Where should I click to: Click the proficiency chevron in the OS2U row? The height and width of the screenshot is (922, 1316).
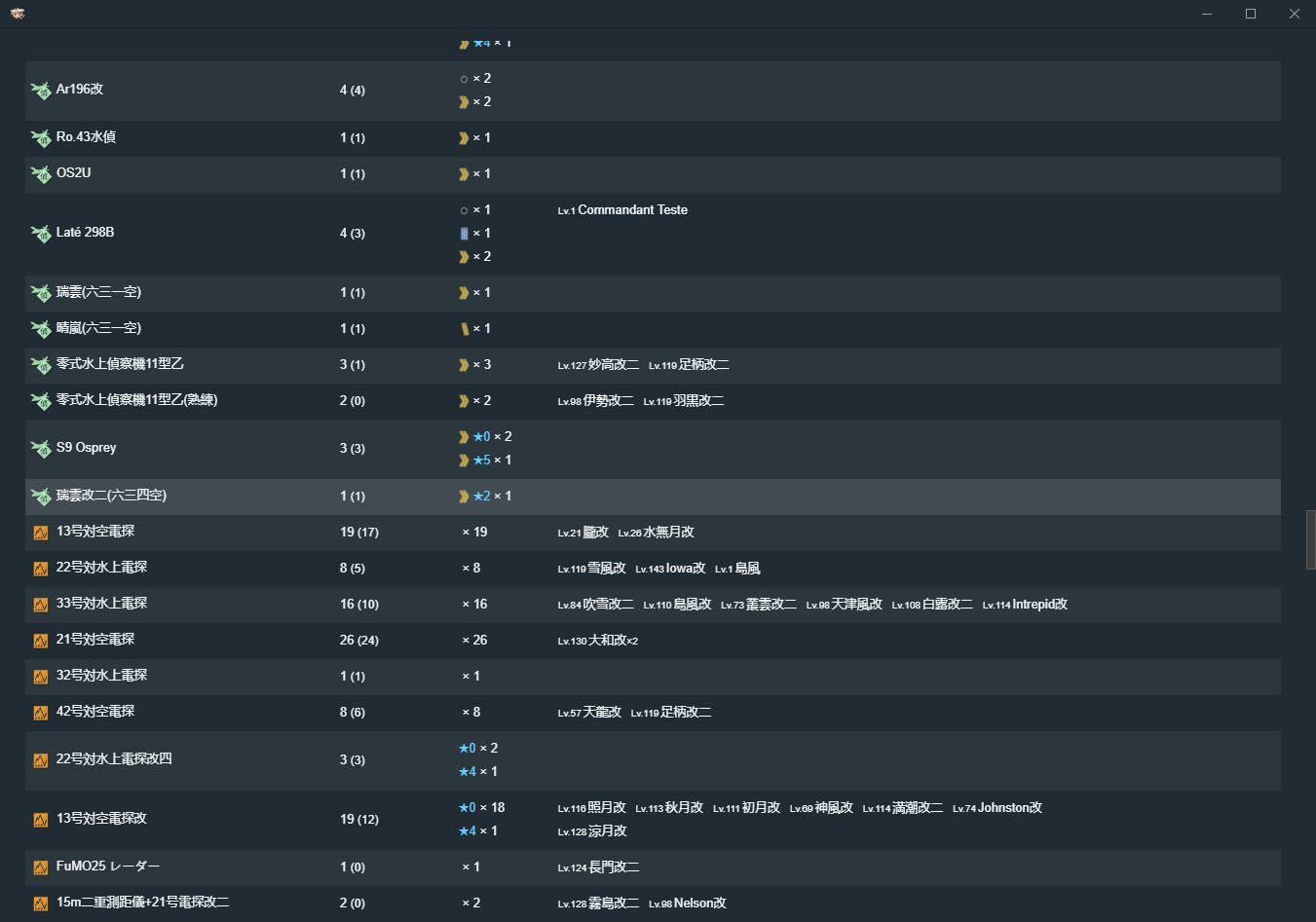point(464,174)
